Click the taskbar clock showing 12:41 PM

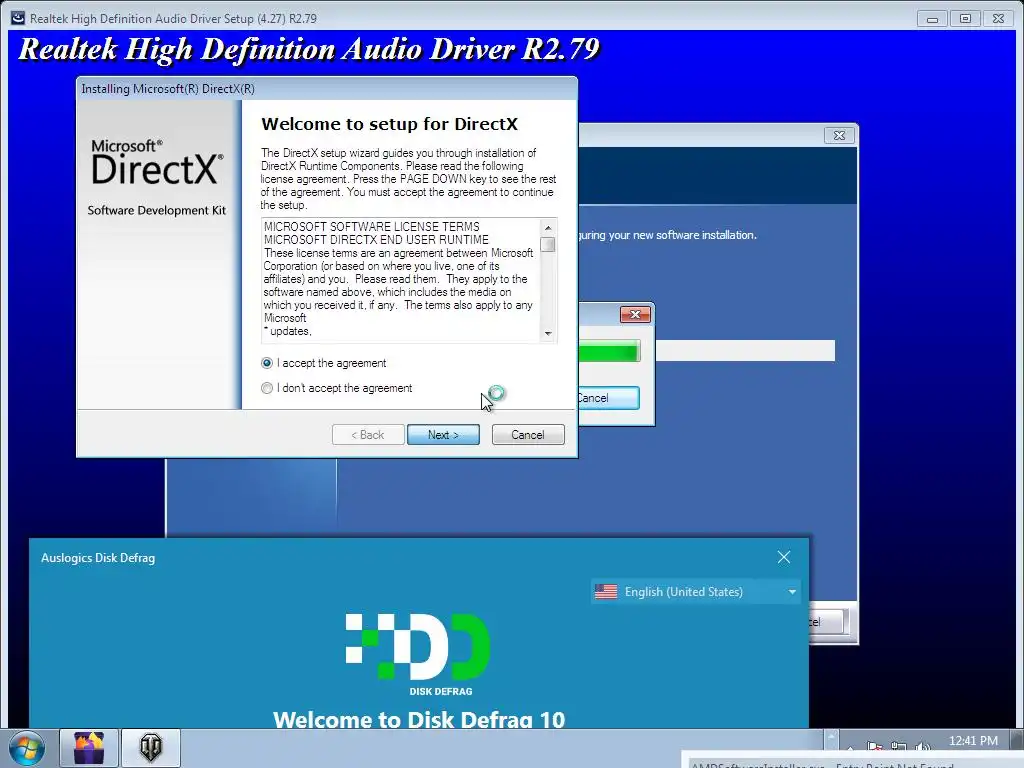pos(973,741)
